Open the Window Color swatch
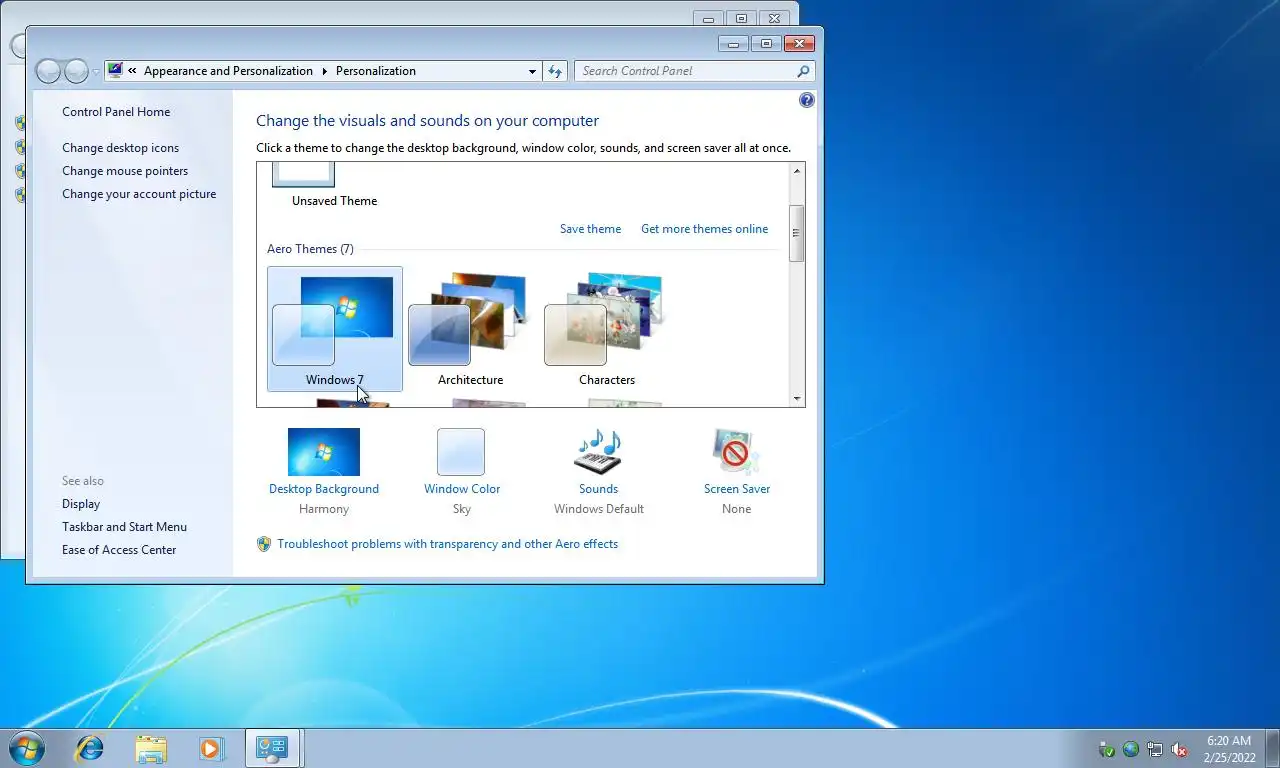 (x=461, y=452)
